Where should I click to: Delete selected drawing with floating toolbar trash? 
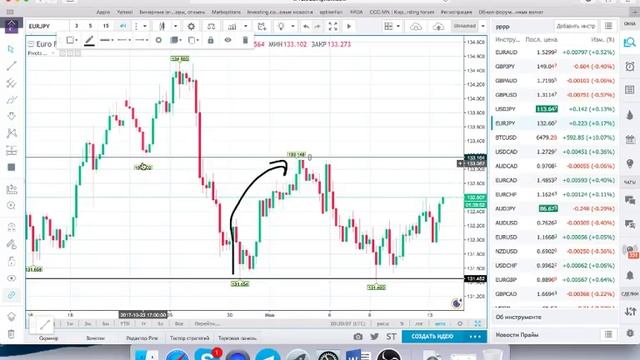click(245, 40)
